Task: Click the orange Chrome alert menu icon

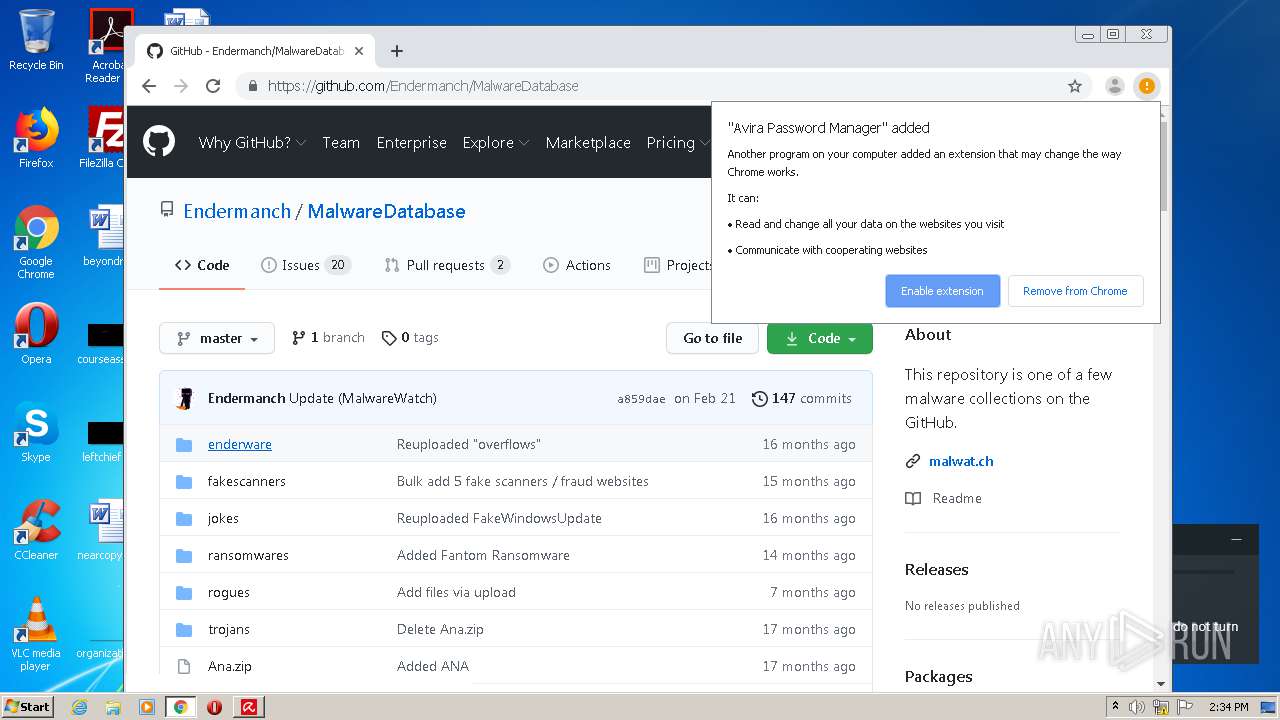Action: [x=1147, y=86]
